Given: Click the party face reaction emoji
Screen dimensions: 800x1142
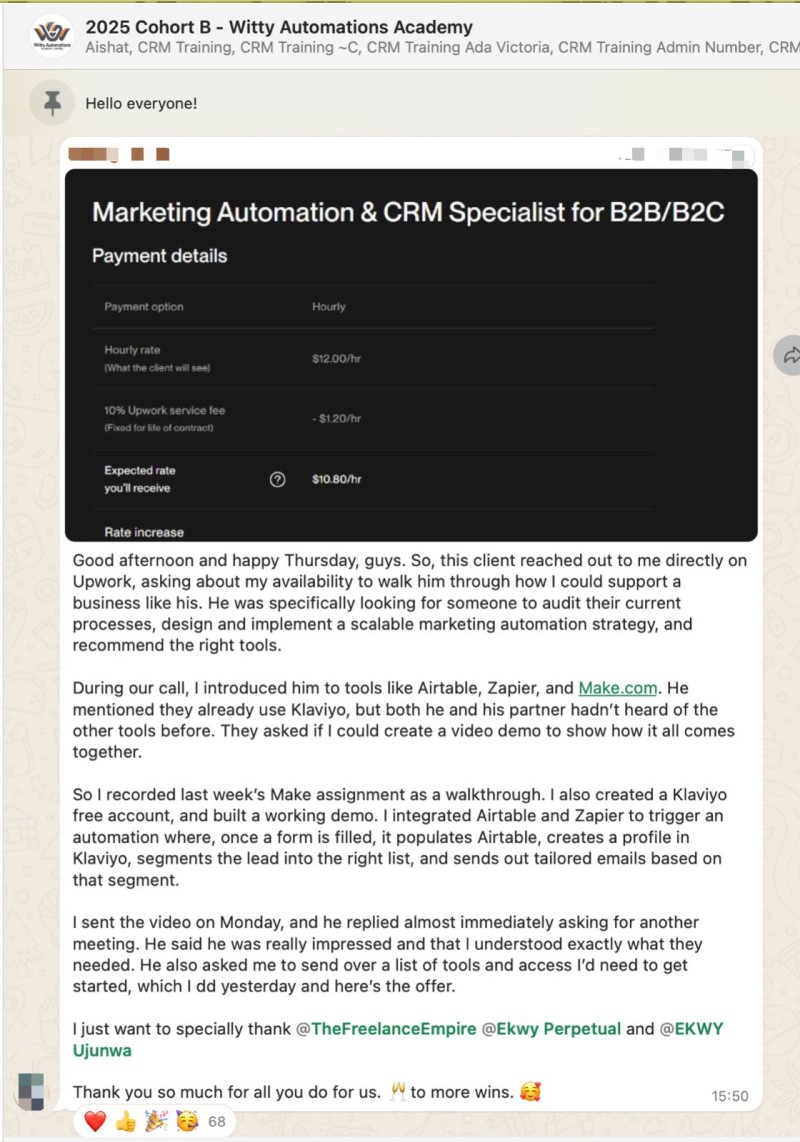Looking at the screenshot, I should coord(187,1121).
